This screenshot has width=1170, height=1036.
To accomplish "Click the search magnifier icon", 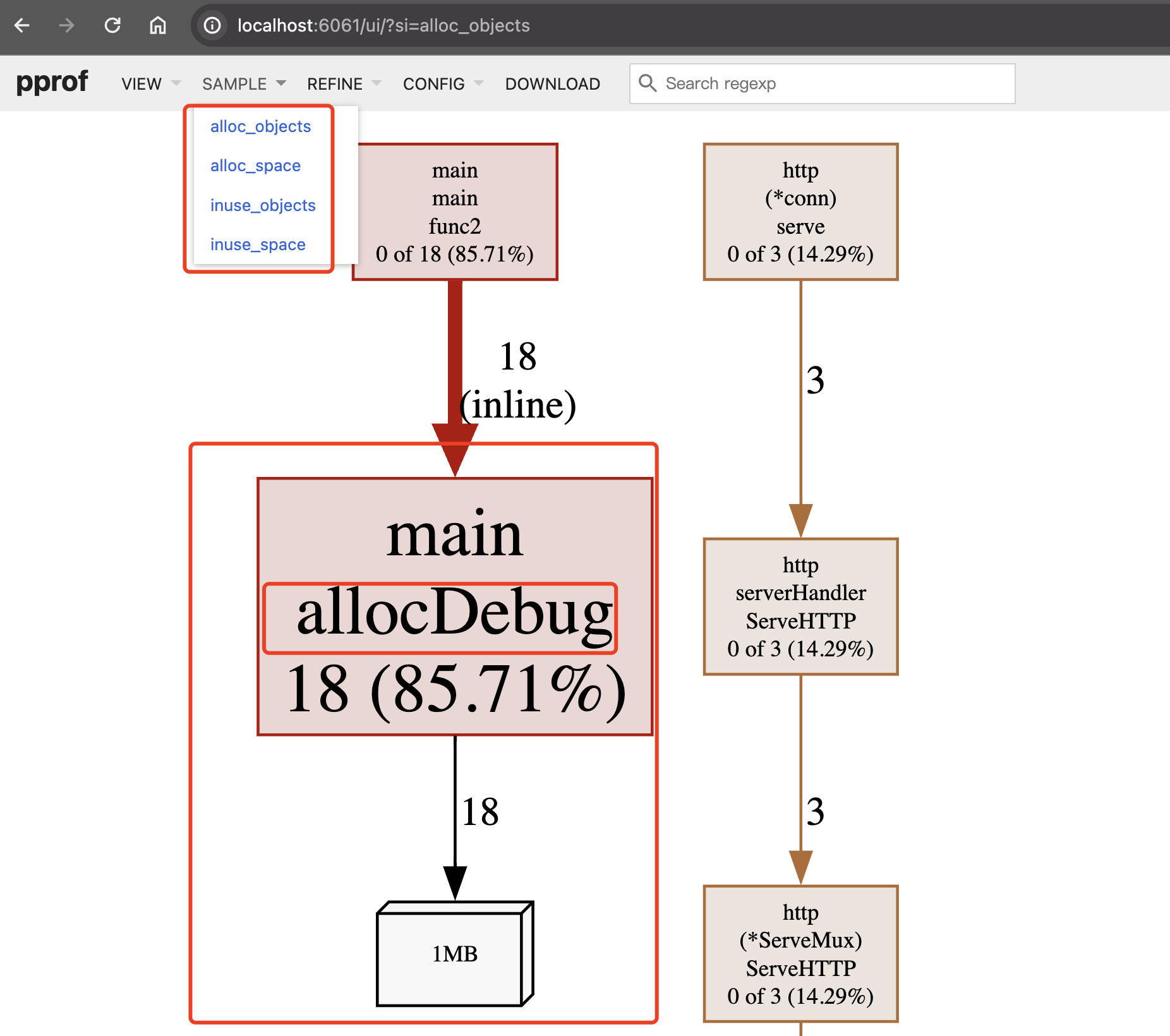I will 648,83.
